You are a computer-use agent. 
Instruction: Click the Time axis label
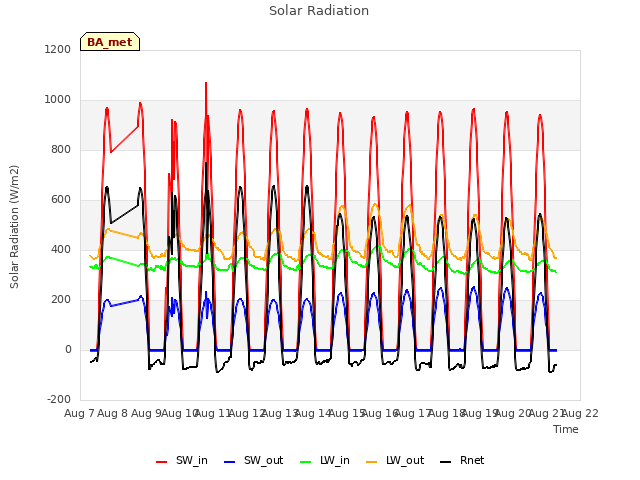pos(566,429)
